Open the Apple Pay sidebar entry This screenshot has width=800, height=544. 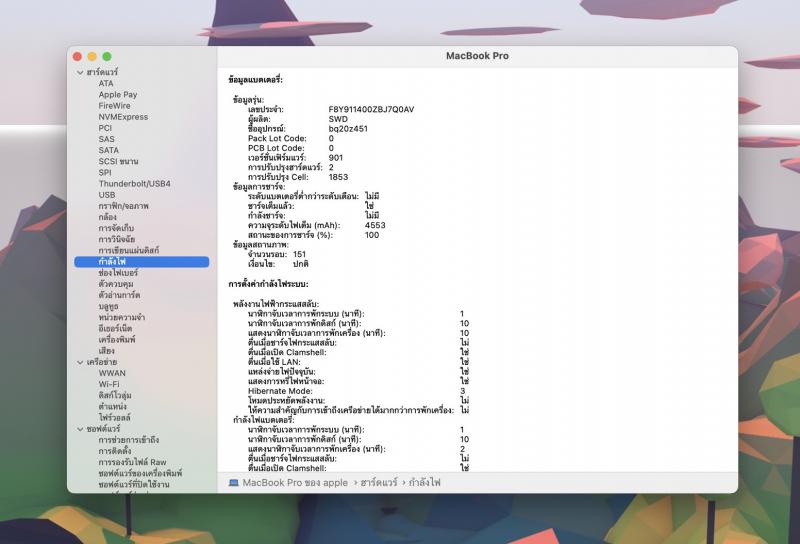click(118, 94)
